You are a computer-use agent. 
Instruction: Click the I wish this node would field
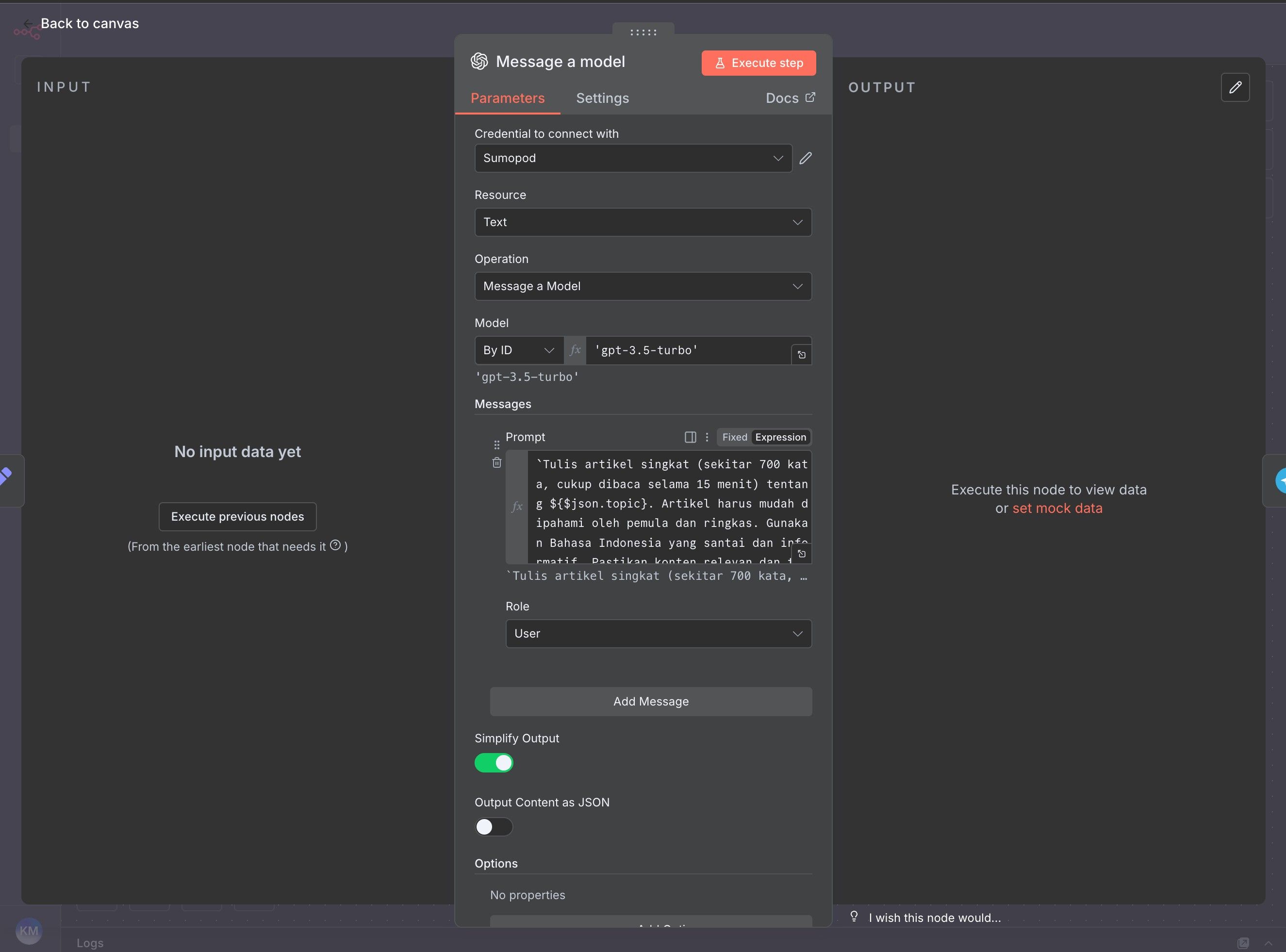(x=934, y=918)
